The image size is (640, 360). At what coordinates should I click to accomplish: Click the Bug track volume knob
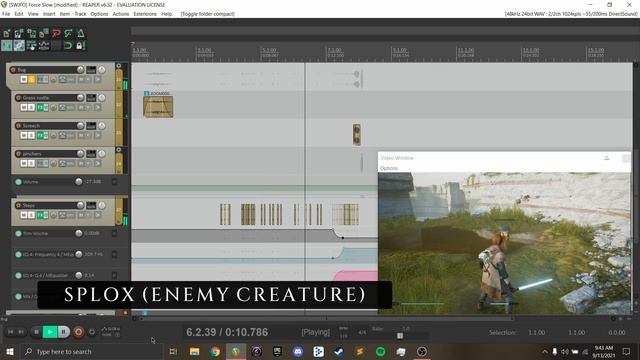(80, 70)
